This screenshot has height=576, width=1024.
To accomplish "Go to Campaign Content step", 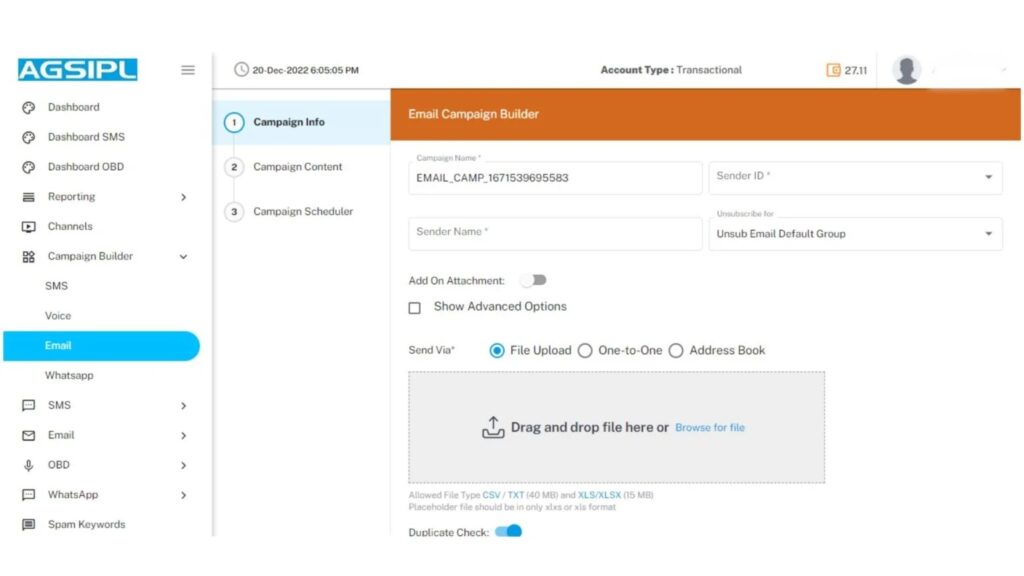I will click(x=297, y=167).
